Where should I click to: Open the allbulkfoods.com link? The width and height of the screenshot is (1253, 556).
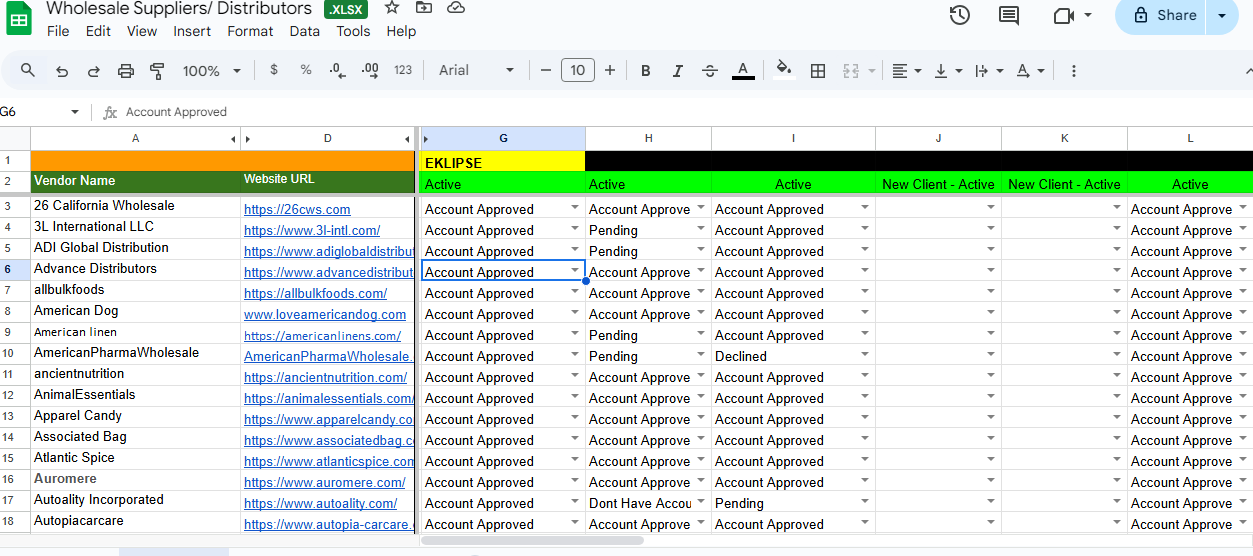click(315, 293)
